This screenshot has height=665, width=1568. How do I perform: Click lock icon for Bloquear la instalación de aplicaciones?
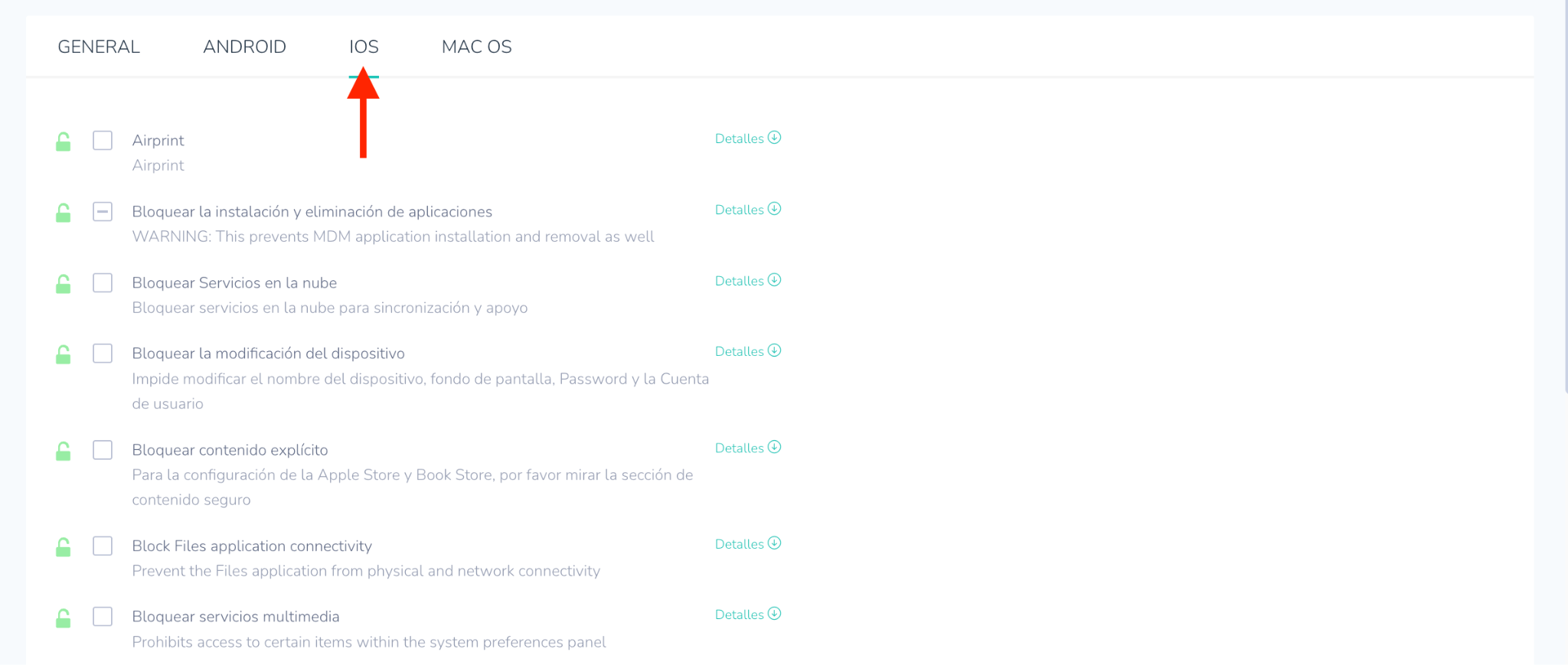click(x=64, y=213)
